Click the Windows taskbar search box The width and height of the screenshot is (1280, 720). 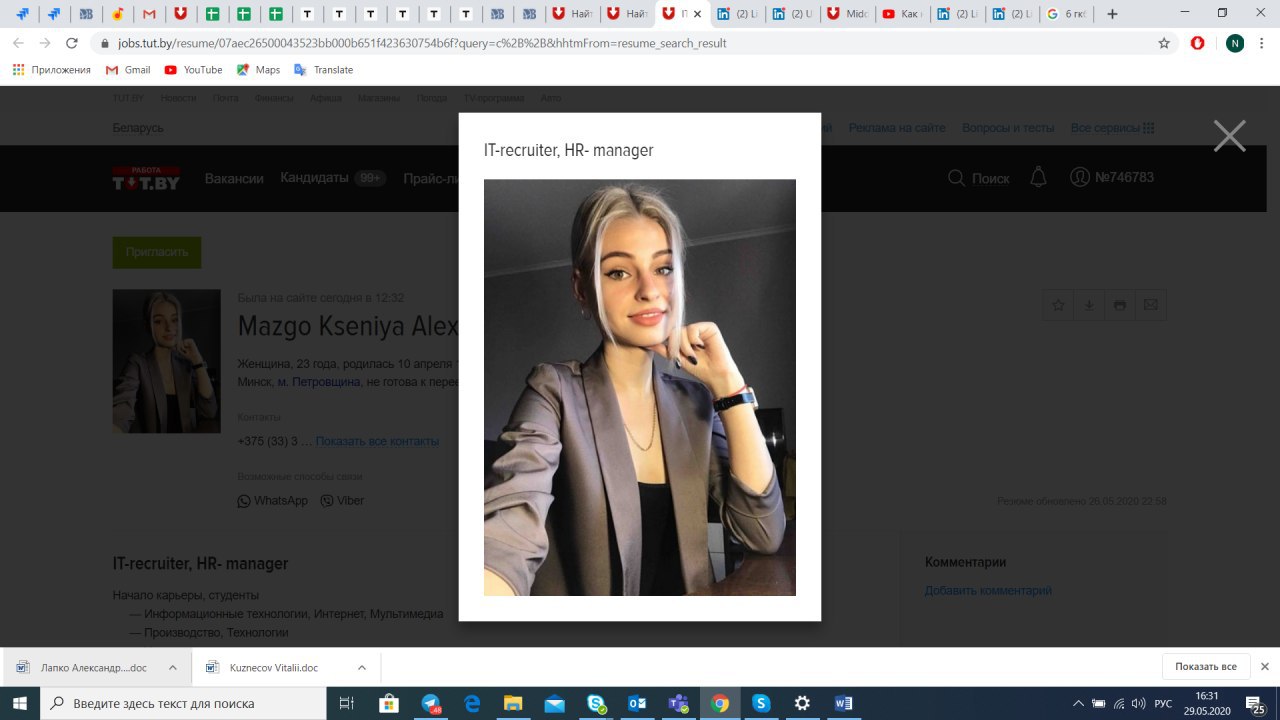tap(183, 703)
